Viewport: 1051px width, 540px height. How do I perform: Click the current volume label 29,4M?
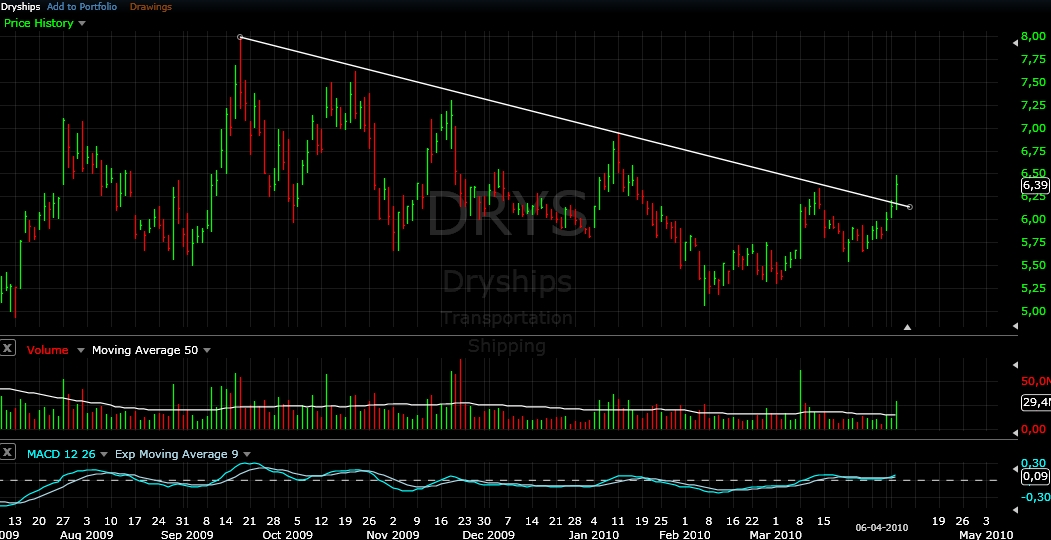tap(1036, 402)
